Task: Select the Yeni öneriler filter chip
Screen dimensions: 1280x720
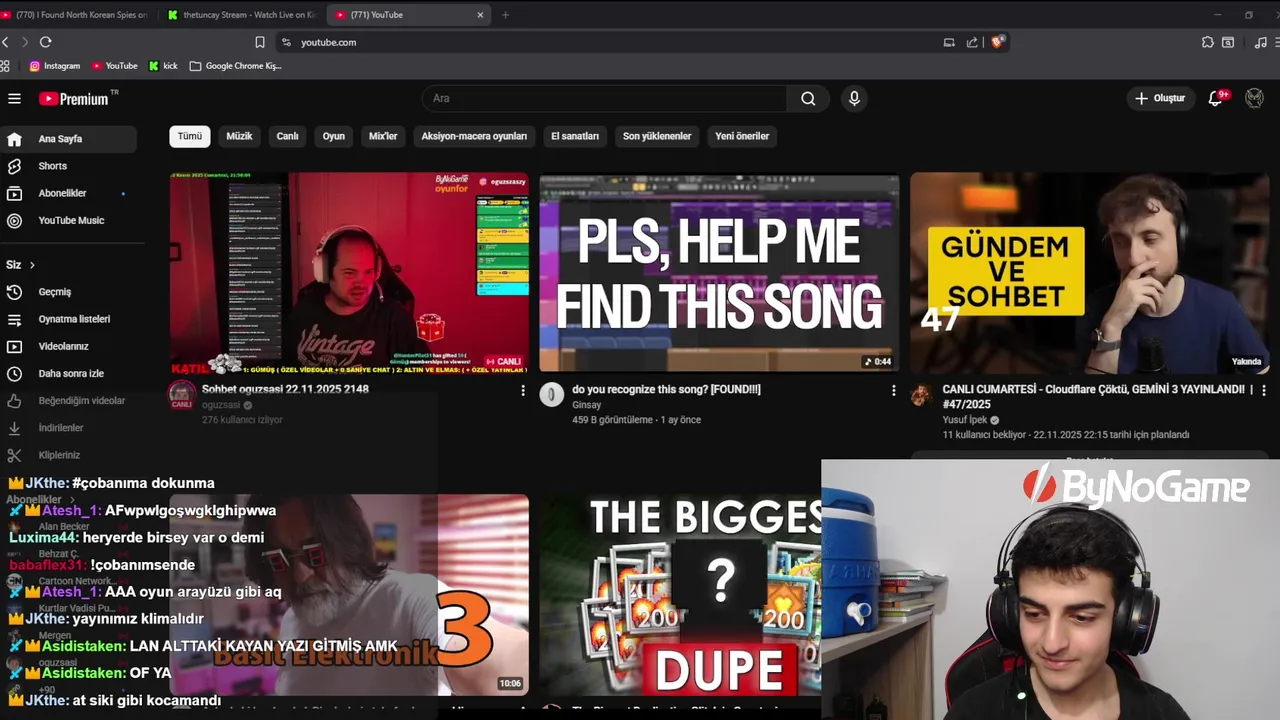Action: point(742,136)
